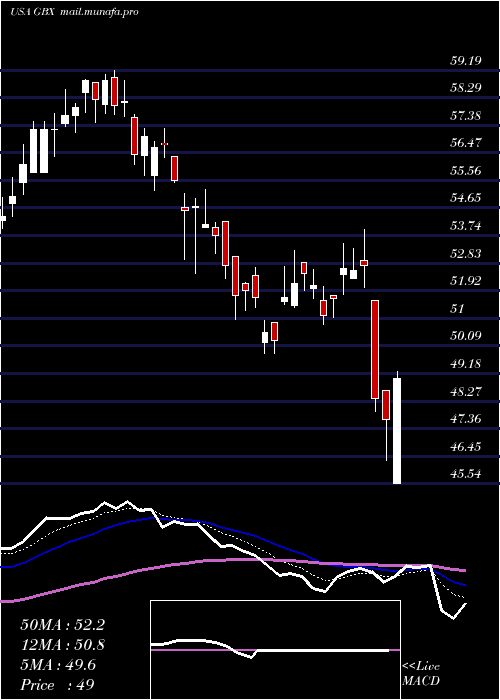
Task: Click the pink 50MA line end
Action: click(x=463, y=570)
